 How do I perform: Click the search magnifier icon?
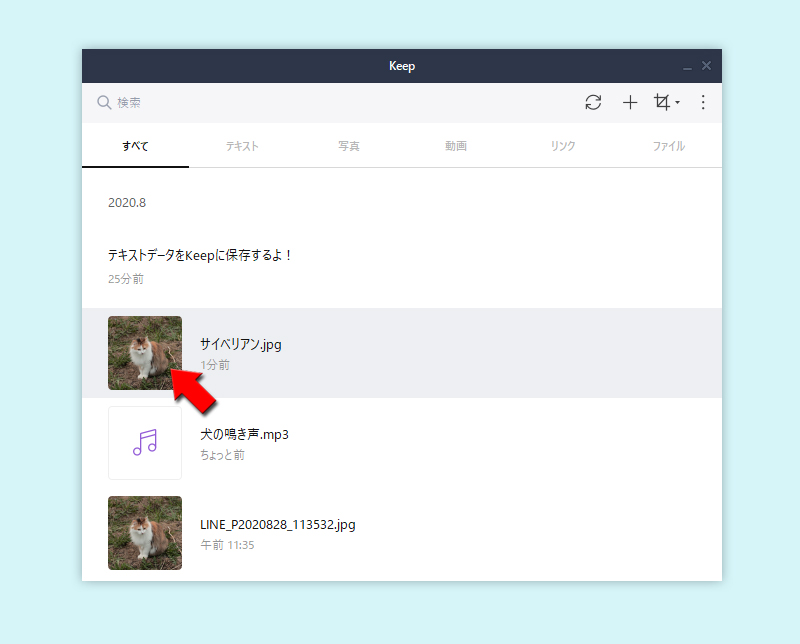point(104,102)
